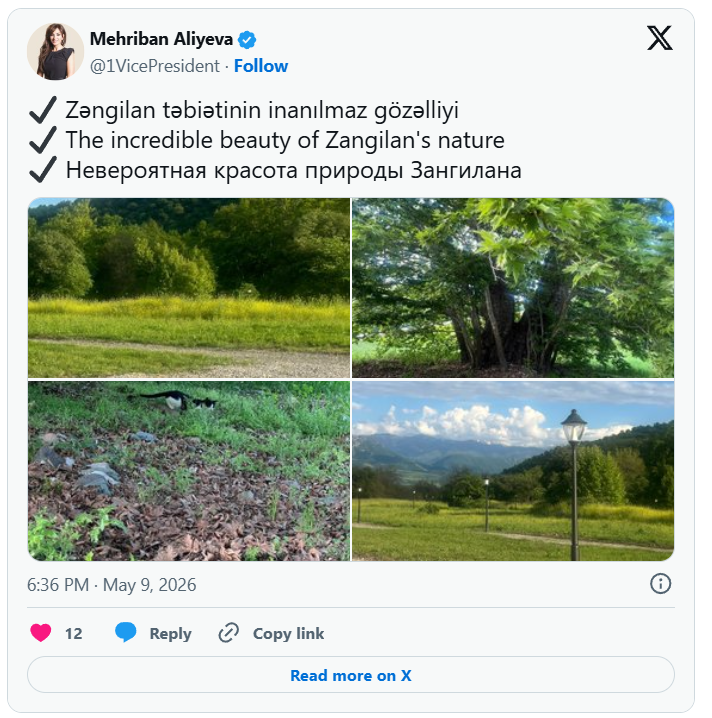The width and height of the screenshot is (712, 718).
Task: Click the copy link chain icon
Action: [228, 633]
